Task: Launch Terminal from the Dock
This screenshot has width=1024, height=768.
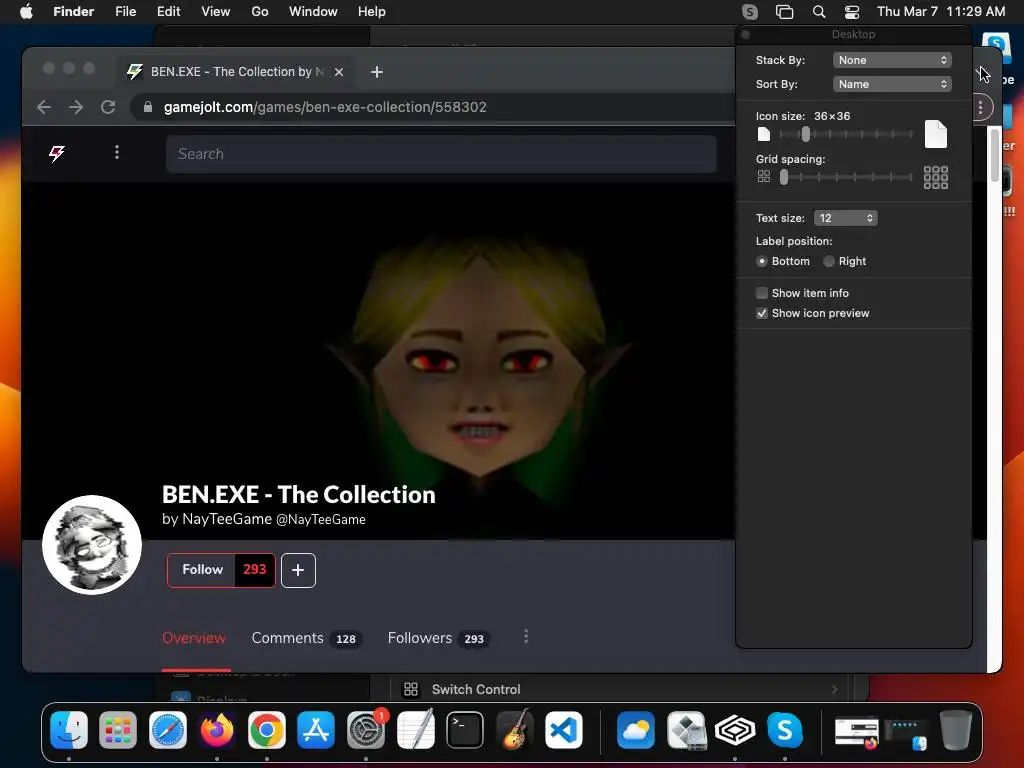Action: [465, 729]
